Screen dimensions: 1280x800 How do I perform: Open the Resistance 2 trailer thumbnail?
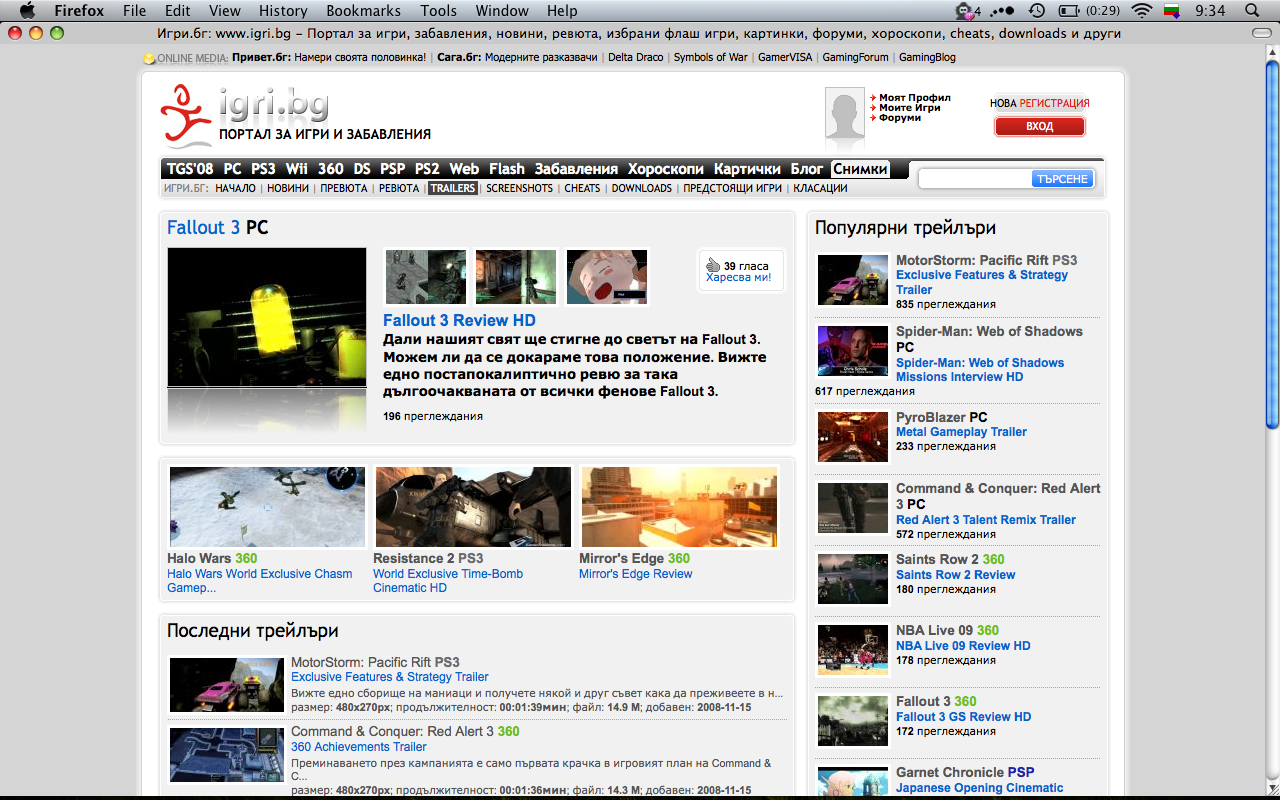tap(473, 506)
